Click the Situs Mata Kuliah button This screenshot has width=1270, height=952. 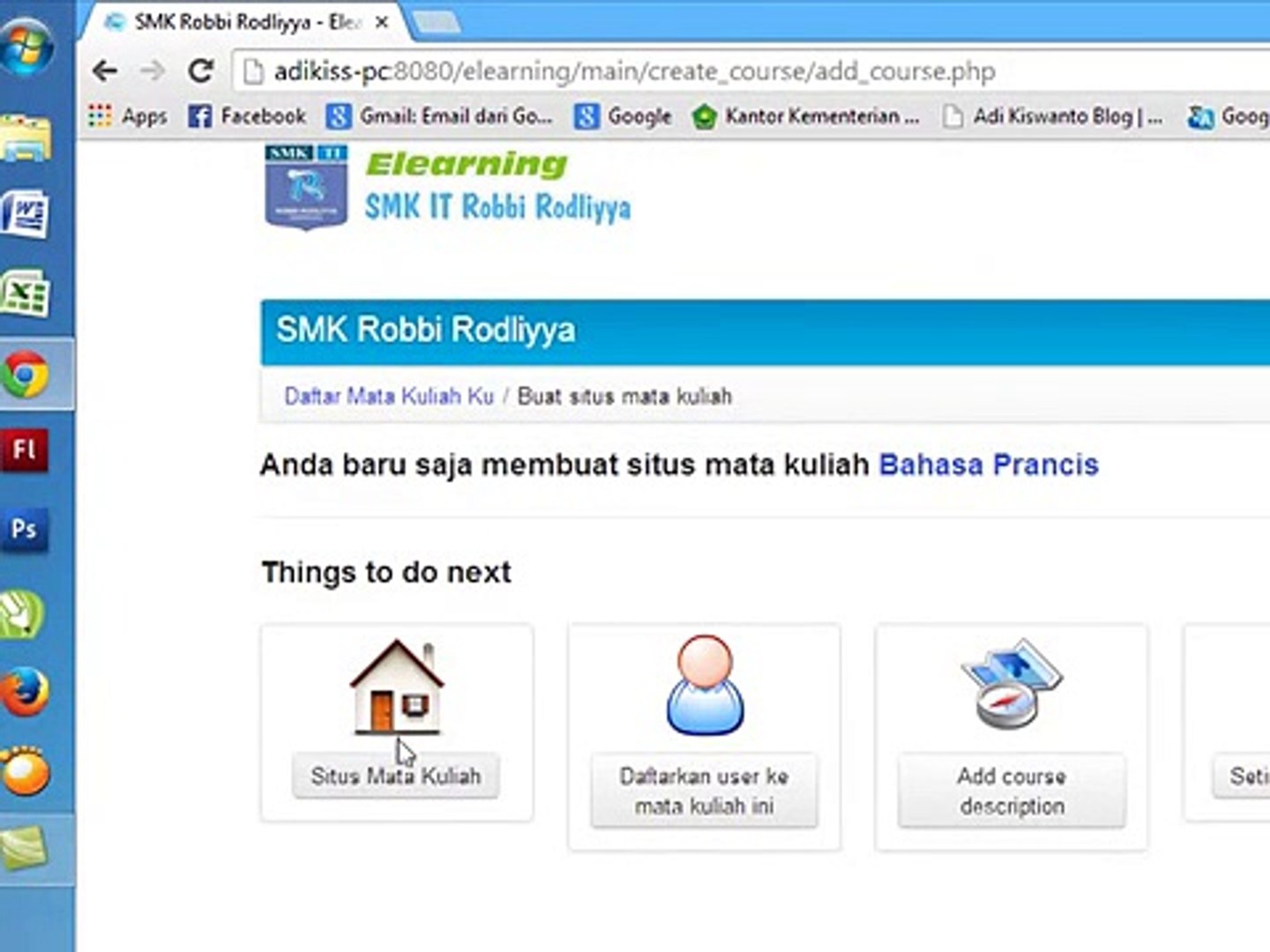396,777
